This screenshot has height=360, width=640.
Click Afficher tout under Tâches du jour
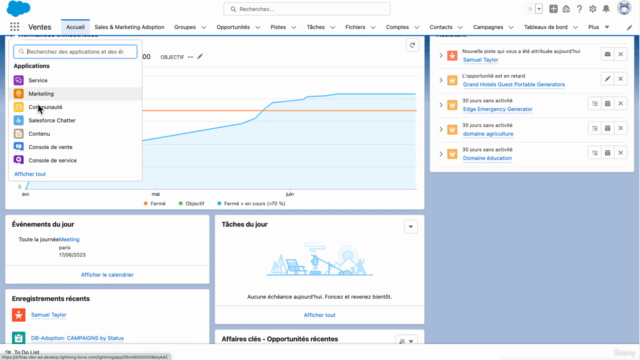[319, 315]
